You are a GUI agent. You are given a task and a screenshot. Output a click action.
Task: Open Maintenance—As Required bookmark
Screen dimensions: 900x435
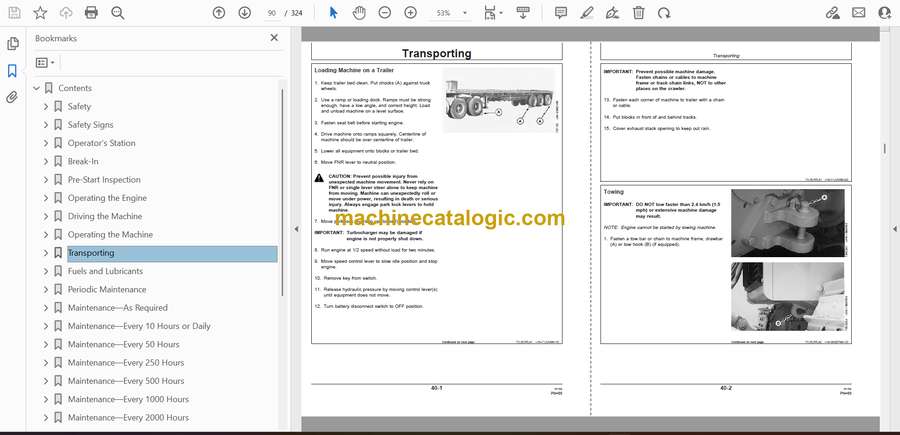tap(118, 308)
